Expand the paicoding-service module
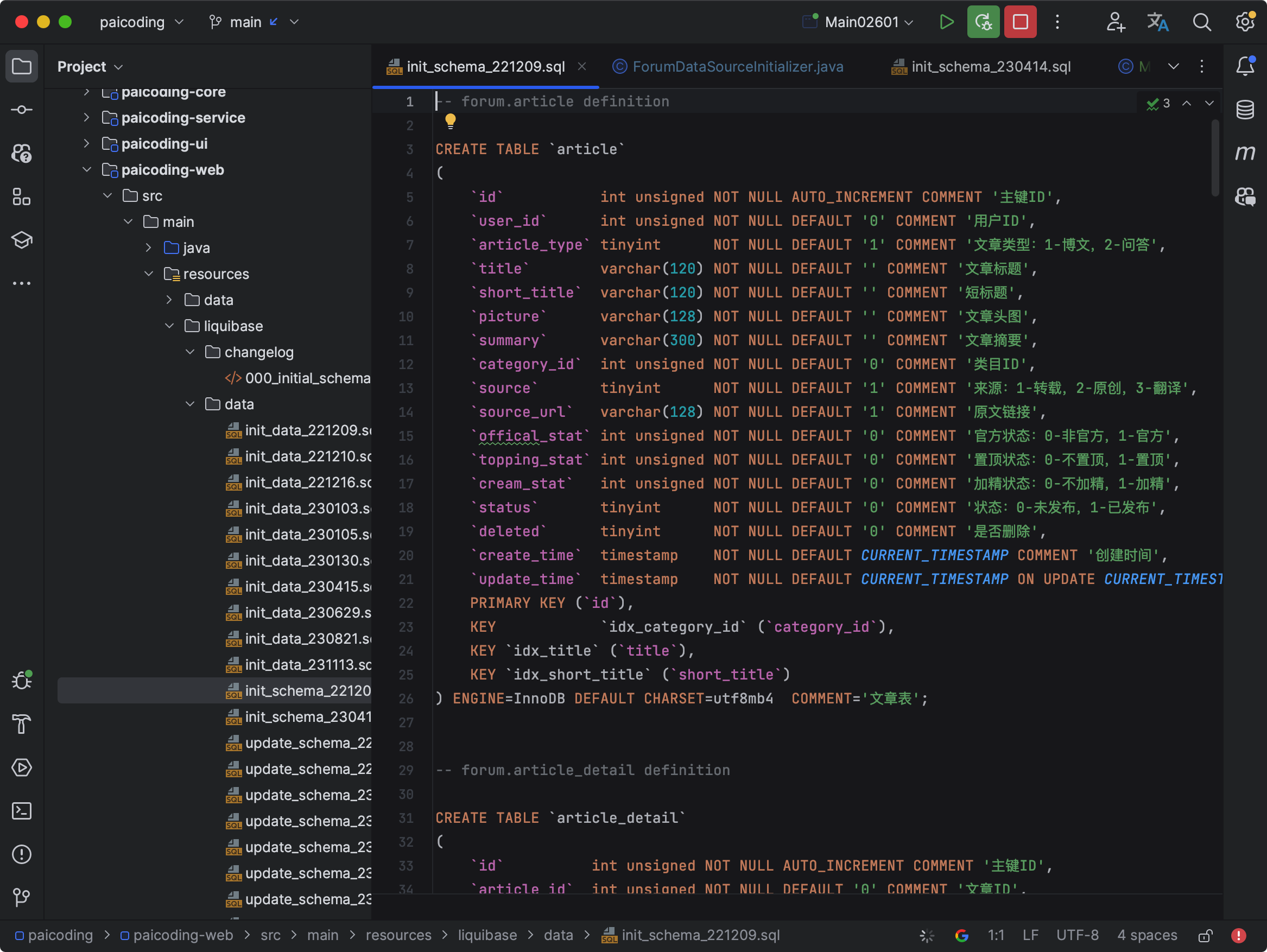This screenshot has height=952, width=1267. [86, 117]
